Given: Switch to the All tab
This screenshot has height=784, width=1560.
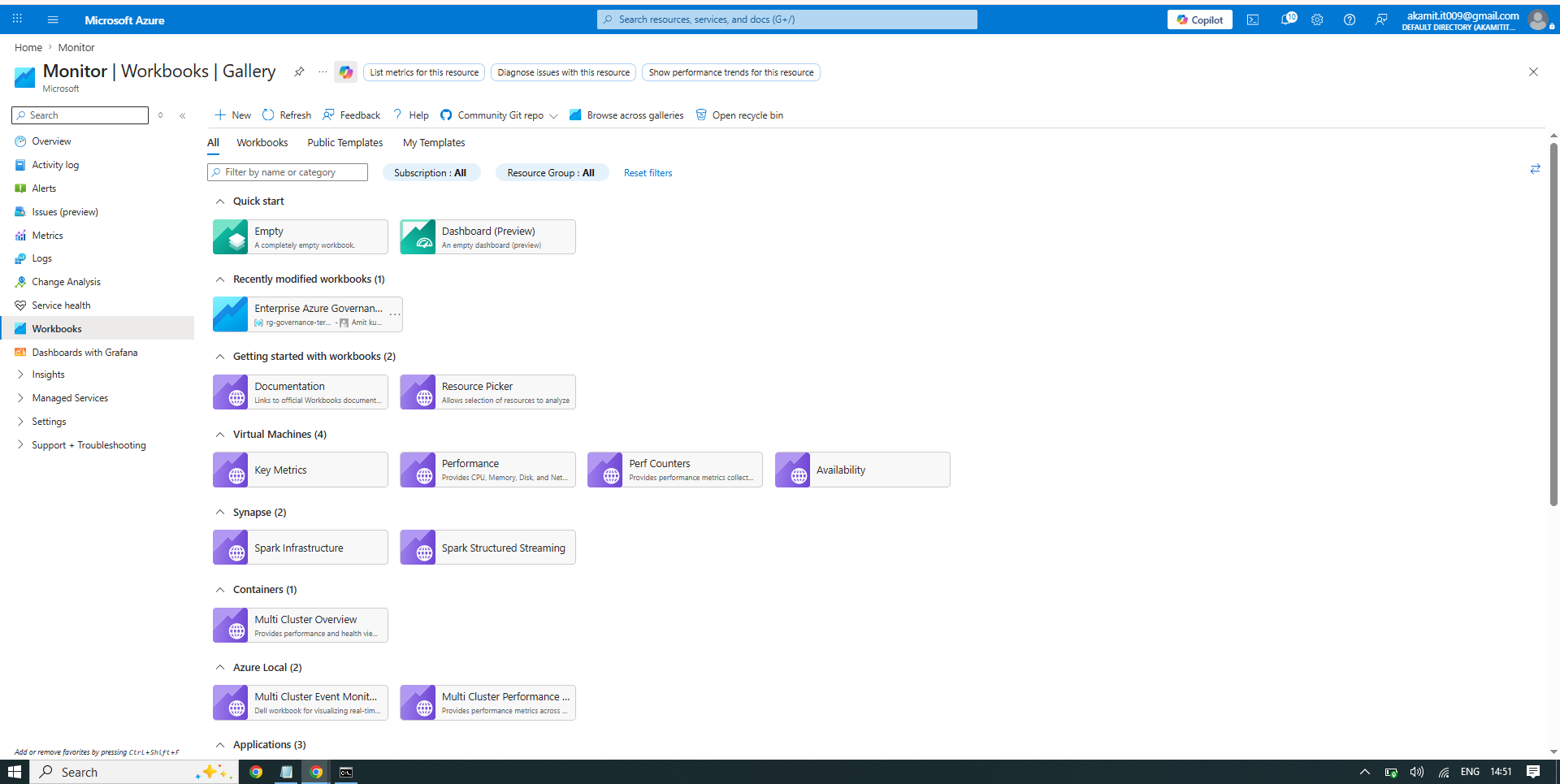Looking at the screenshot, I should point(213,143).
